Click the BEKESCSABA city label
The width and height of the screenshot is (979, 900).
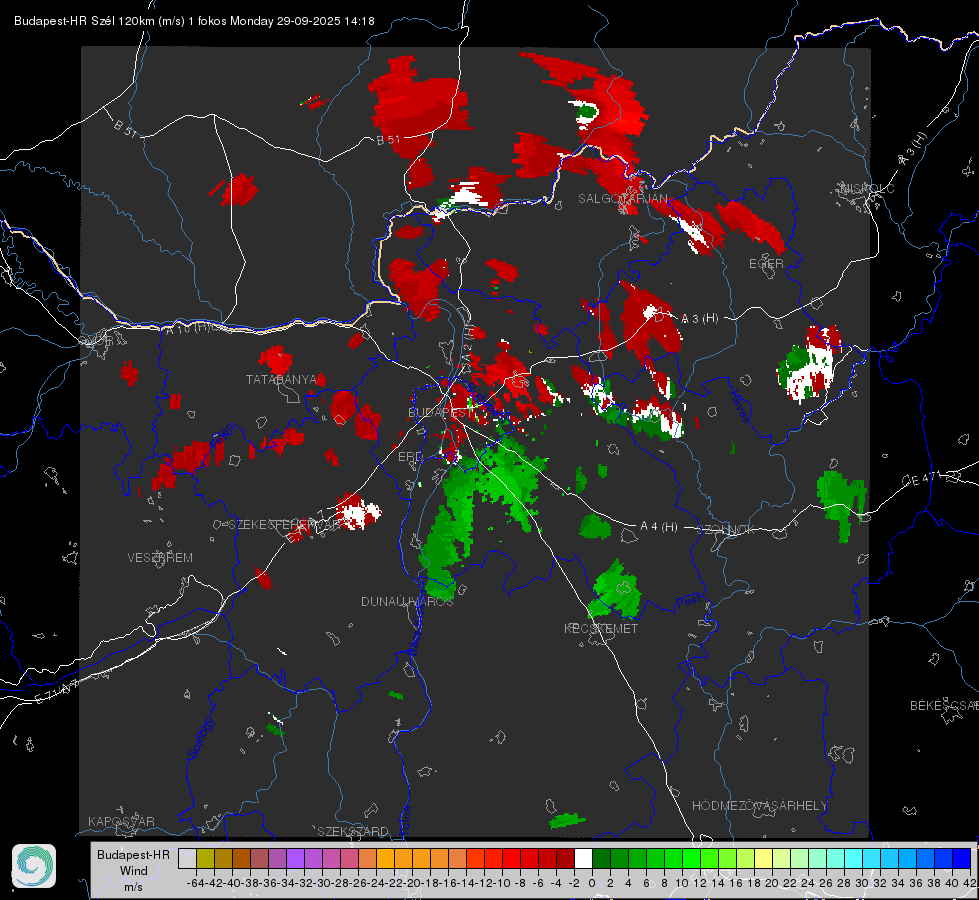944,706
